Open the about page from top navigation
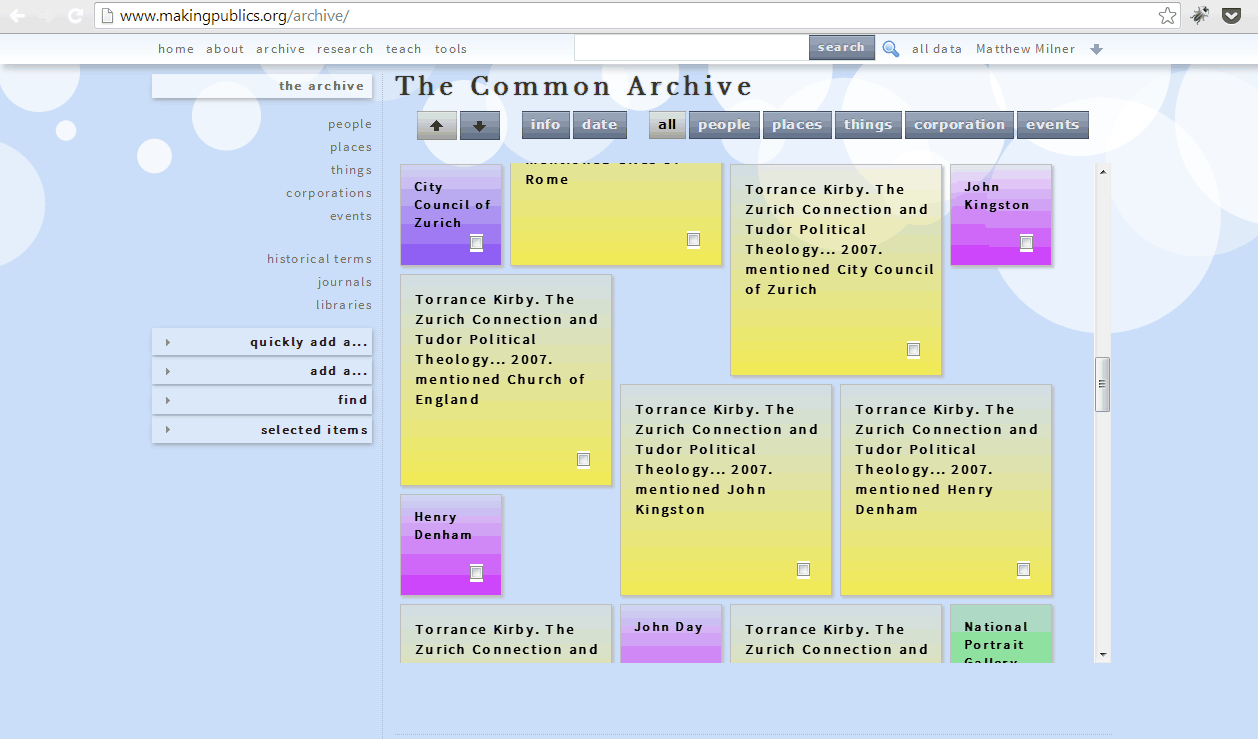Image resolution: width=1258 pixels, height=739 pixels. pyautogui.click(x=225, y=49)
